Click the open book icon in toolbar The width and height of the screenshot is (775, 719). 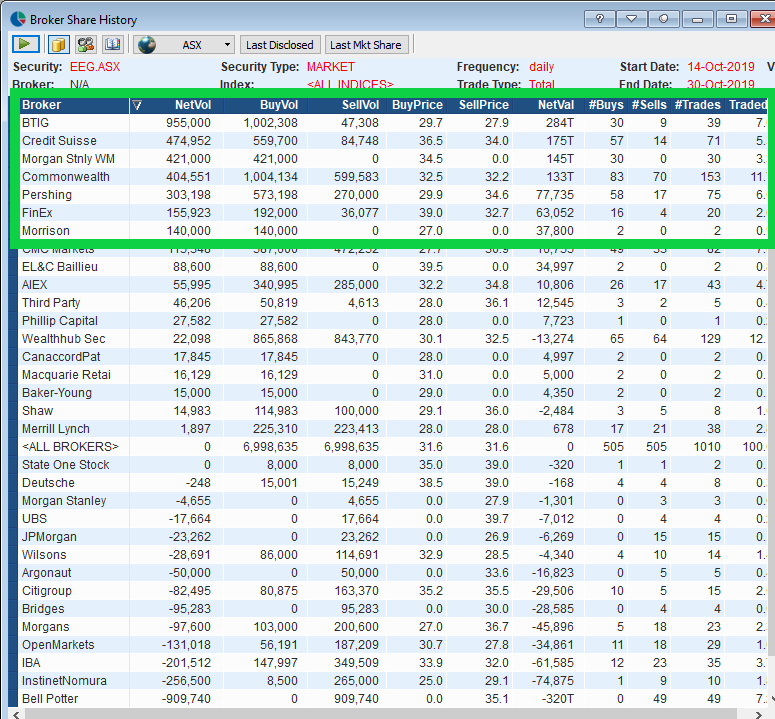click(x=112, y=44)
